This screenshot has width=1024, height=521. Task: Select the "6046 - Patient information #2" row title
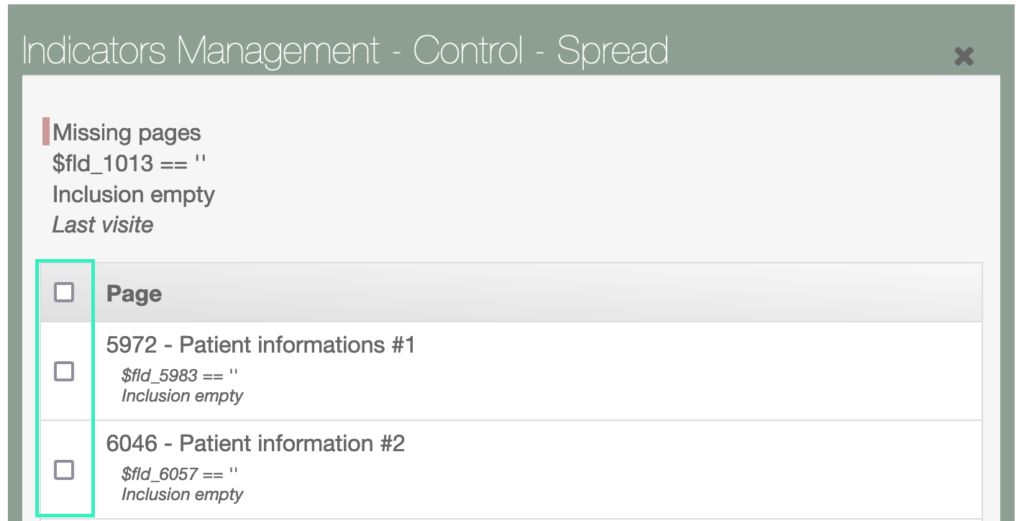[255, 444]
